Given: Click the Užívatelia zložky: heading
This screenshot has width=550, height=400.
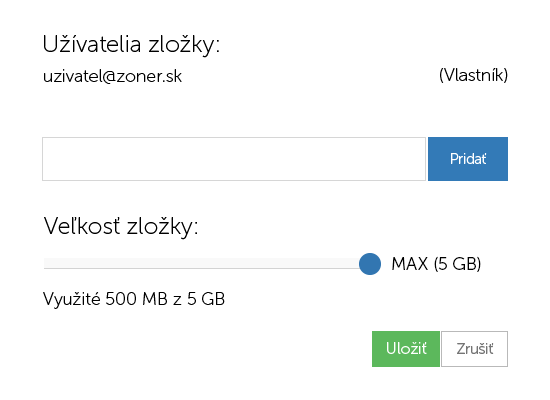Looking at the screenshot, I should pos(131,45).
